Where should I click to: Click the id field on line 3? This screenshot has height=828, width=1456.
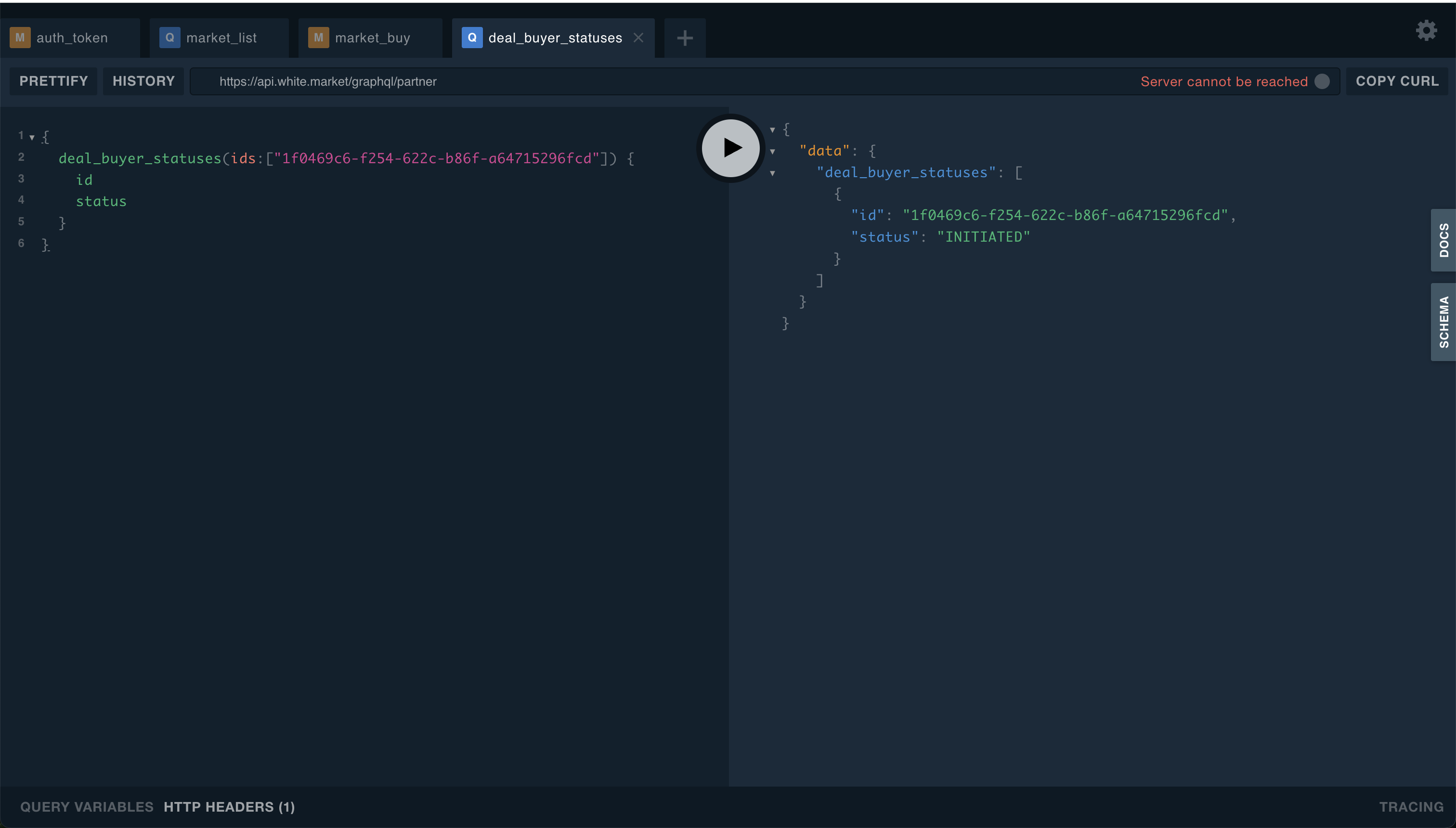(84, 180)
